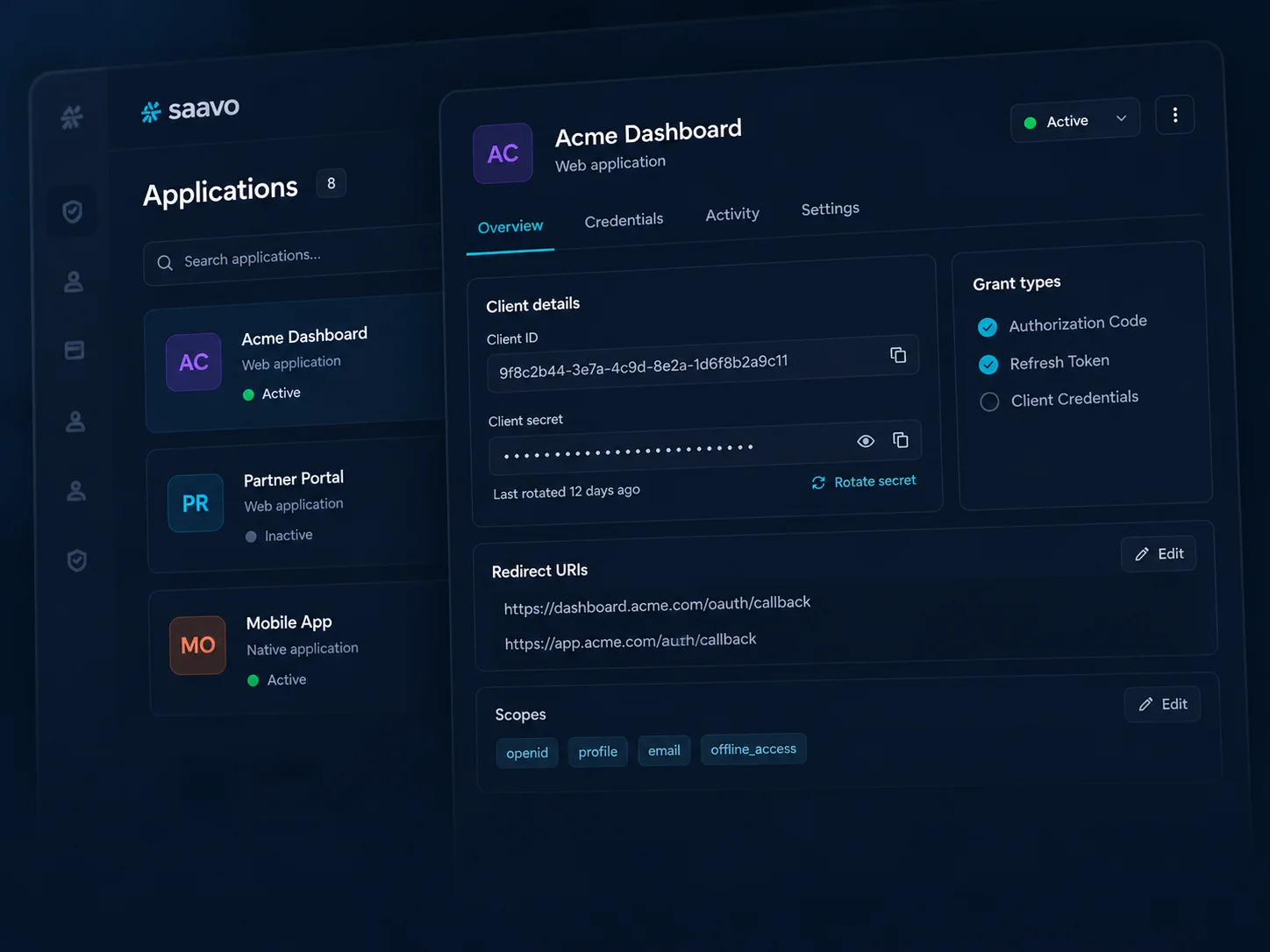Edit the Scopes section
Viewport: 1270px width, 952px height.
[1162, 704]
